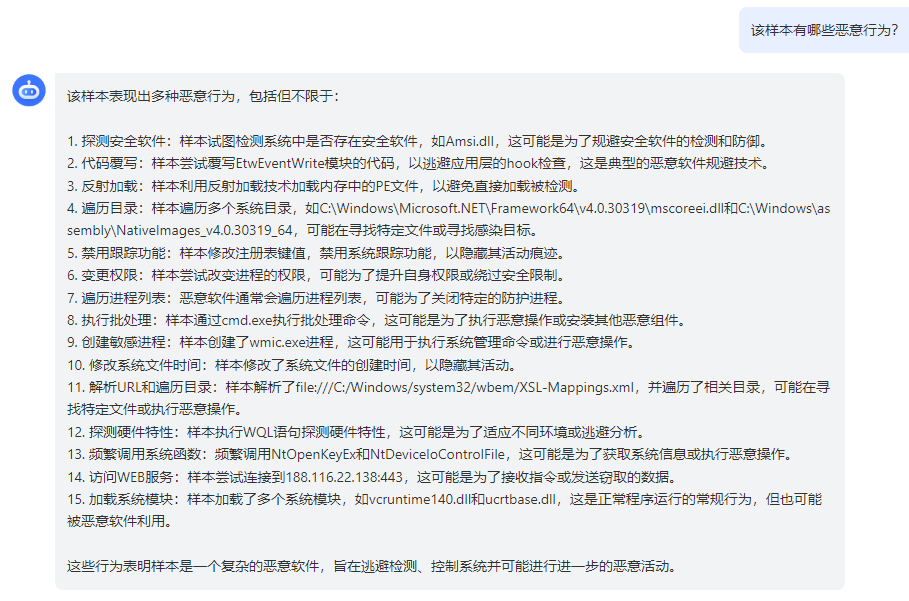Select item 3 about 反射加载 PE文件
The width and height of the screenshot is (909, 601).
pyautogui.click(x=325, y=187)
